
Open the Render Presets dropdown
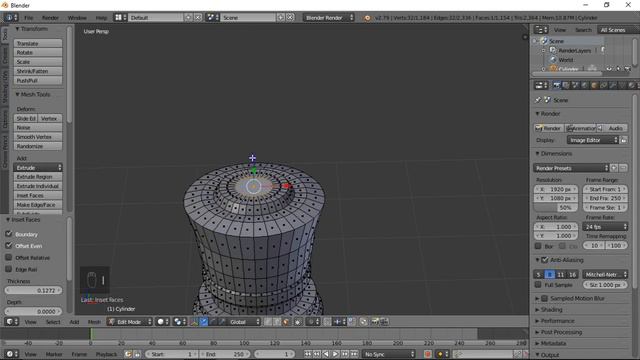(571, 168)
